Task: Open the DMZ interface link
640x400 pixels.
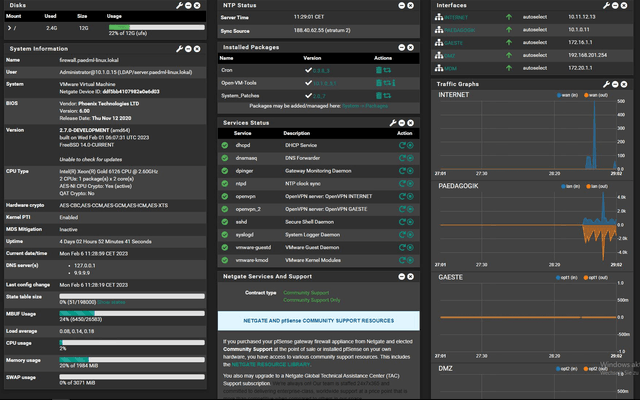Action: point(449,56)
